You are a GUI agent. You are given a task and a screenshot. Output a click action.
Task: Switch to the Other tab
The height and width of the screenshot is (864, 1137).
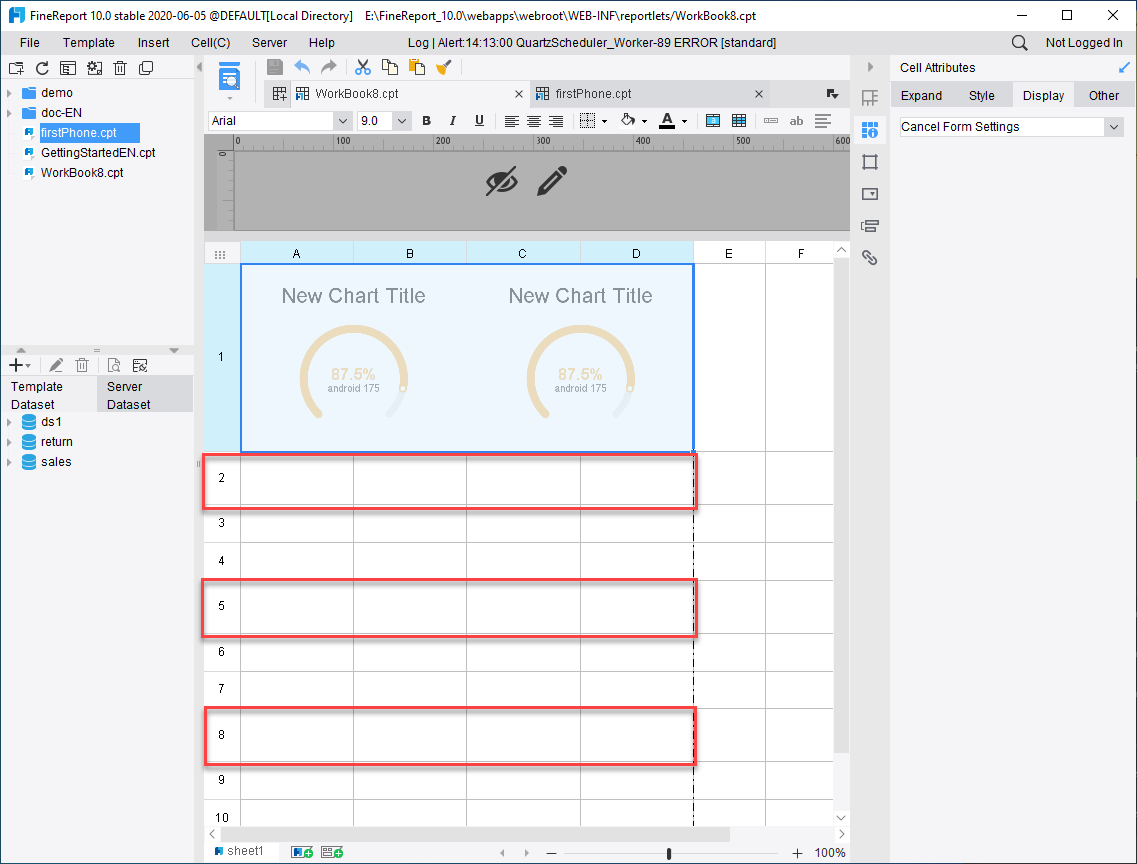(1104, 96)
